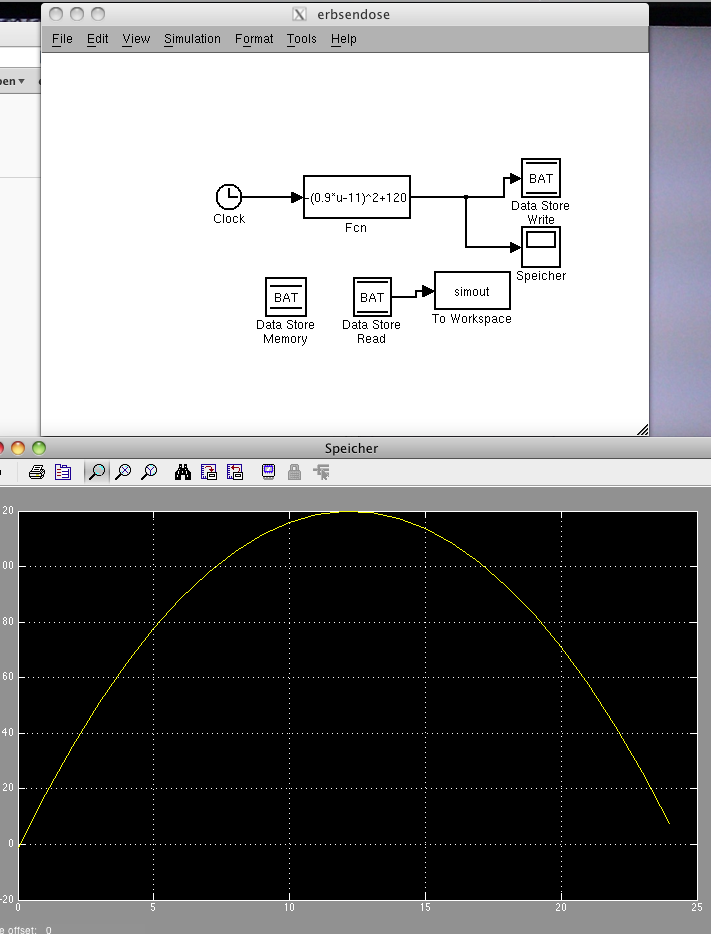Select the Zoom X-axis tool
711x934 pixels.
(x=123, y=472)
